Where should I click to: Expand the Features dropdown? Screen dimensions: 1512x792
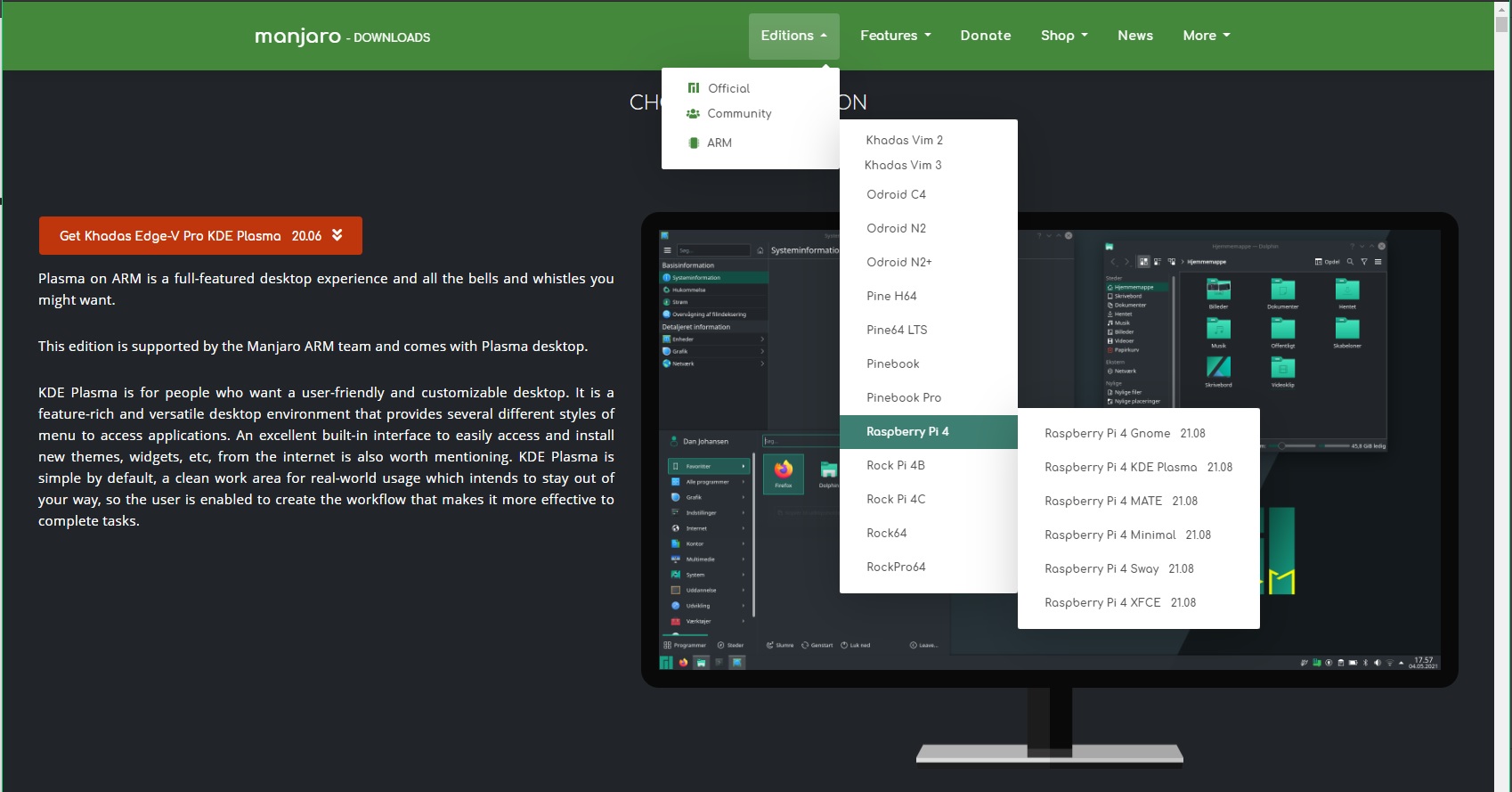click(896, 36)
